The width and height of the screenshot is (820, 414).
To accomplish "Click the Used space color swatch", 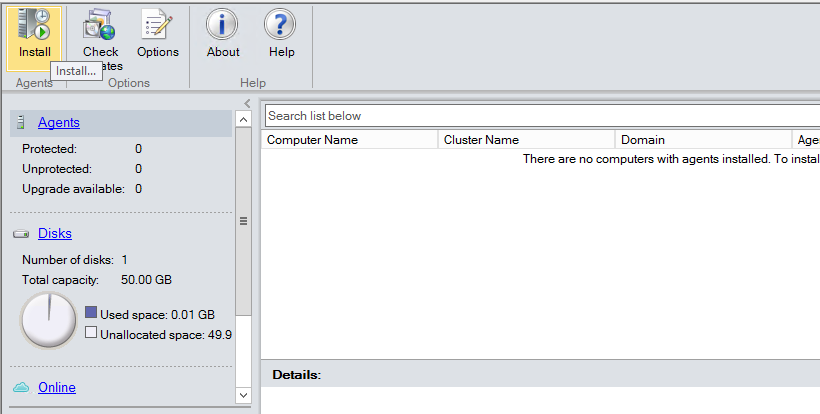I will coord(91,313).
